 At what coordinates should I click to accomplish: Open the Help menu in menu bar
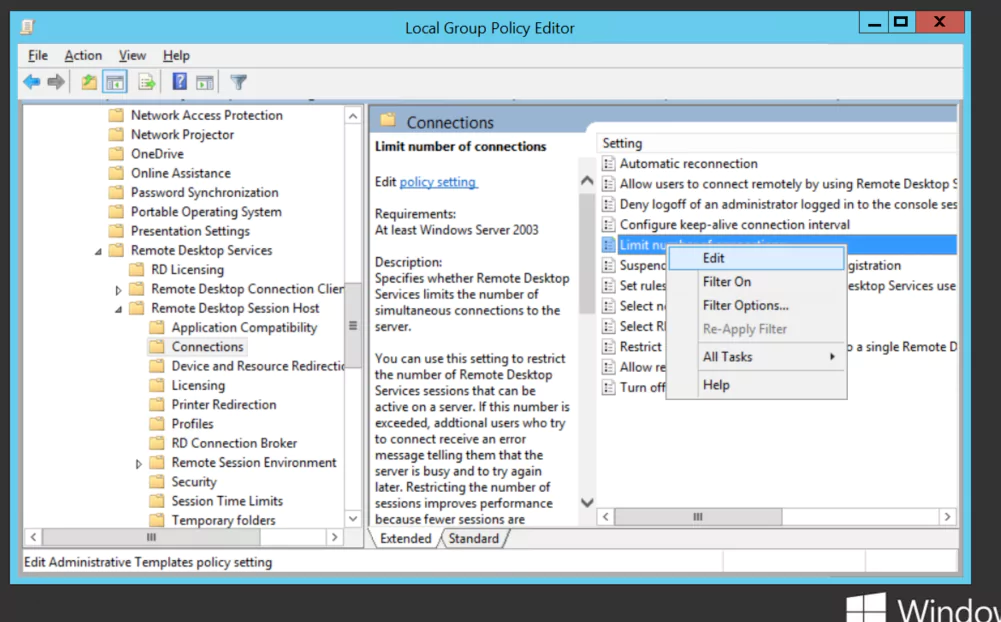[x=176, y=56]
